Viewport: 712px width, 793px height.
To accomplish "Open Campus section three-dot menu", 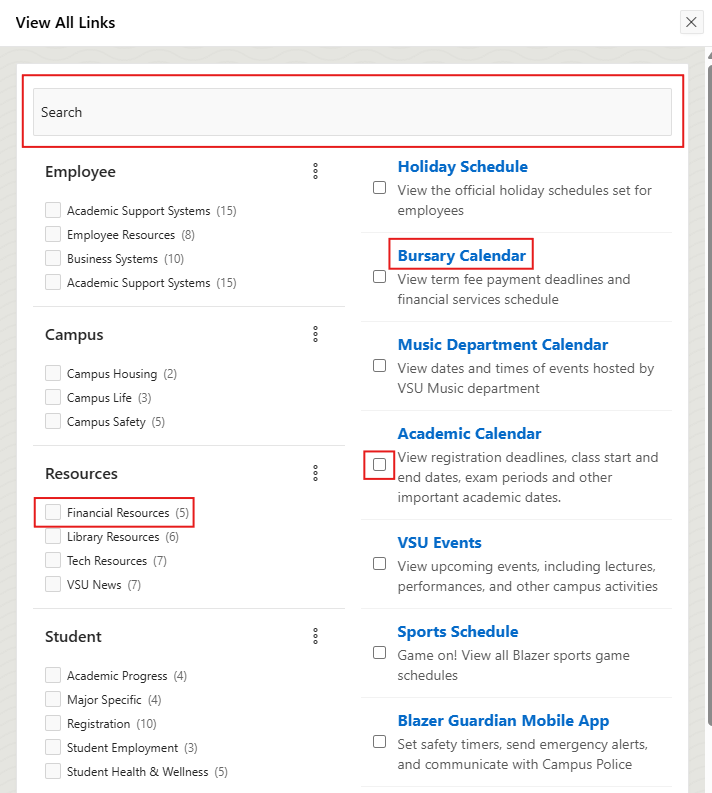I will click(x=315, y=335).
